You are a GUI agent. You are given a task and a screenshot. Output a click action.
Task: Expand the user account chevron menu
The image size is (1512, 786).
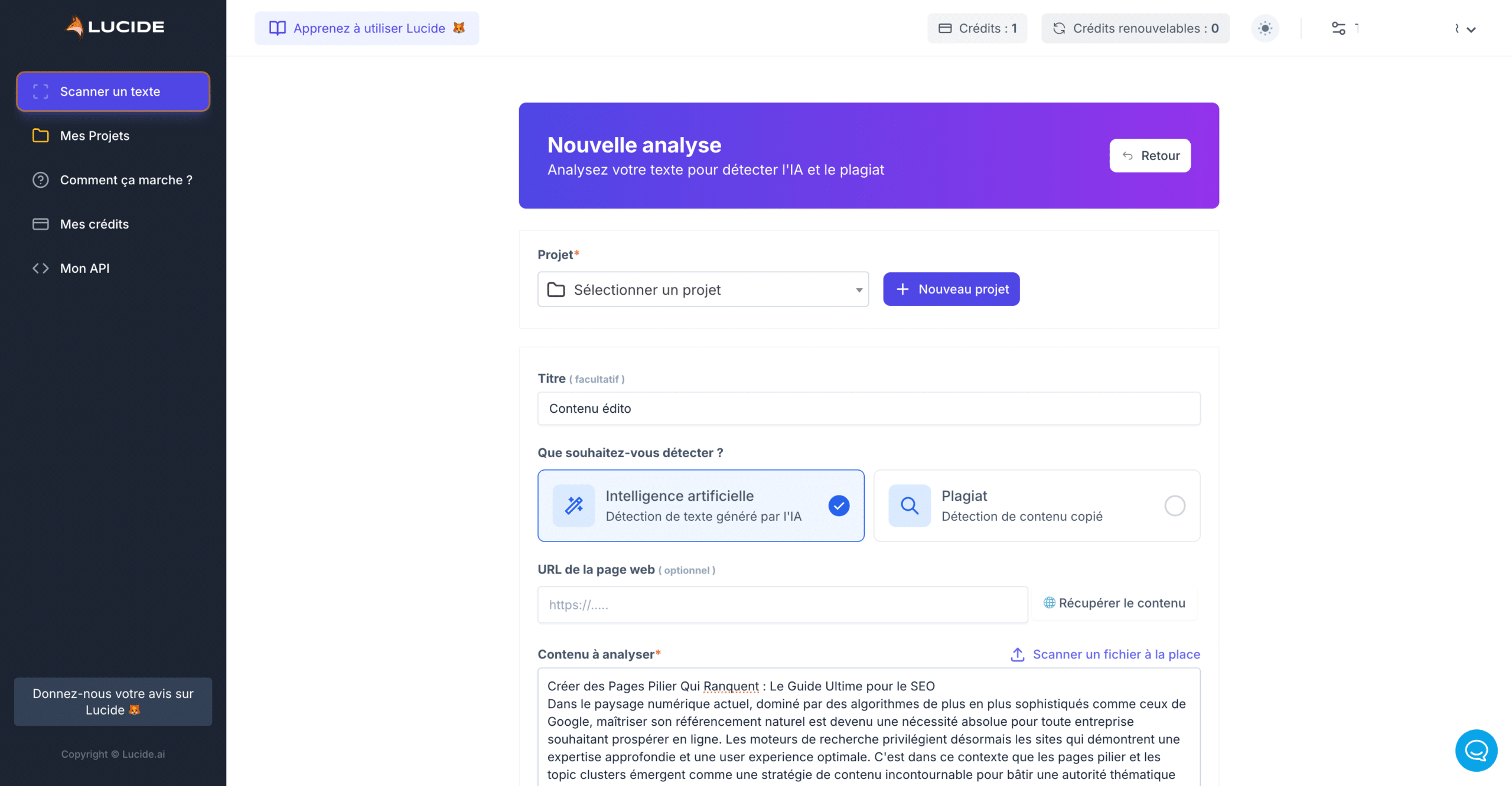click(x=1471, y=29)
